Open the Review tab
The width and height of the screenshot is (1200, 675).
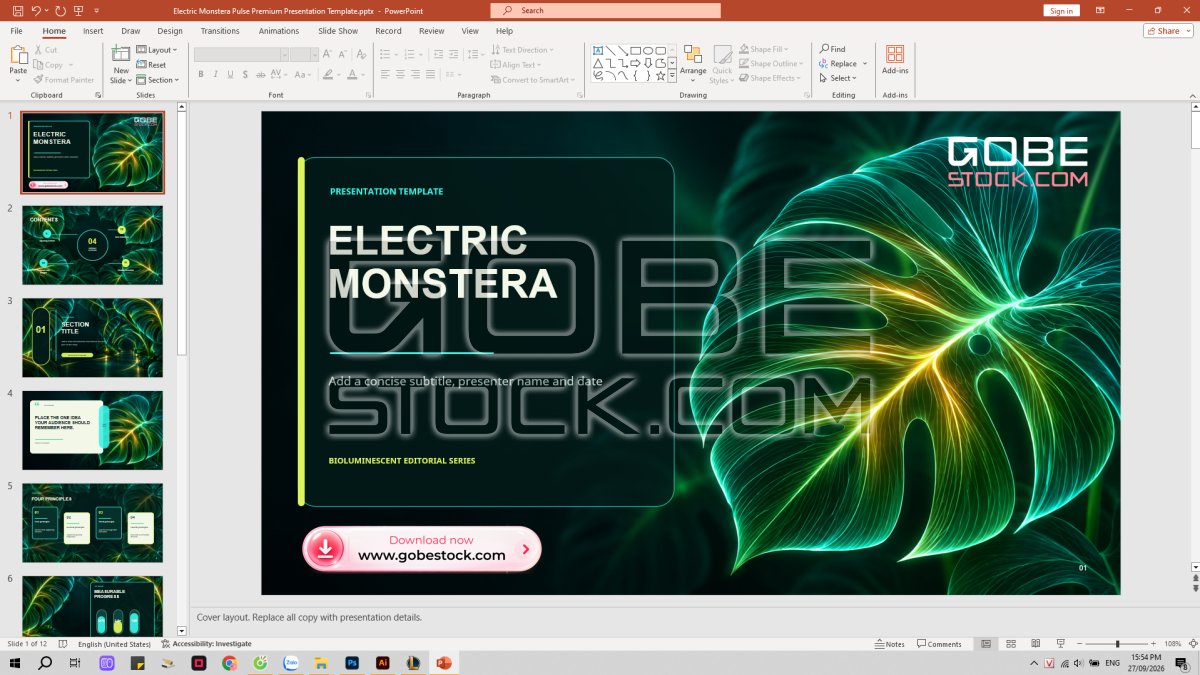point(432,31)
